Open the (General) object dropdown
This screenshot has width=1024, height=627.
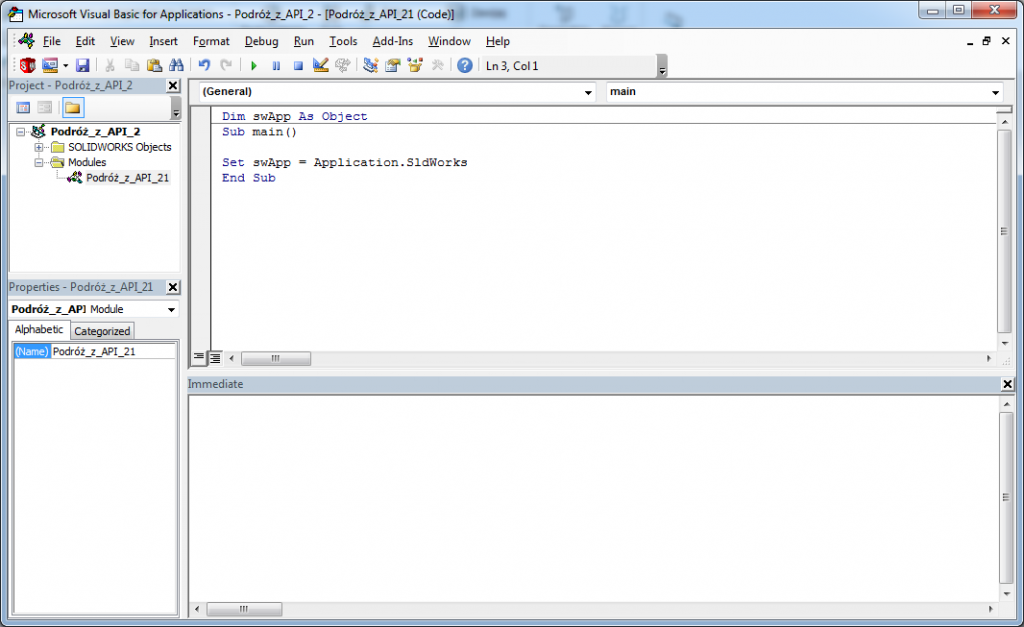pyautogui.click(x=588, y=91)
